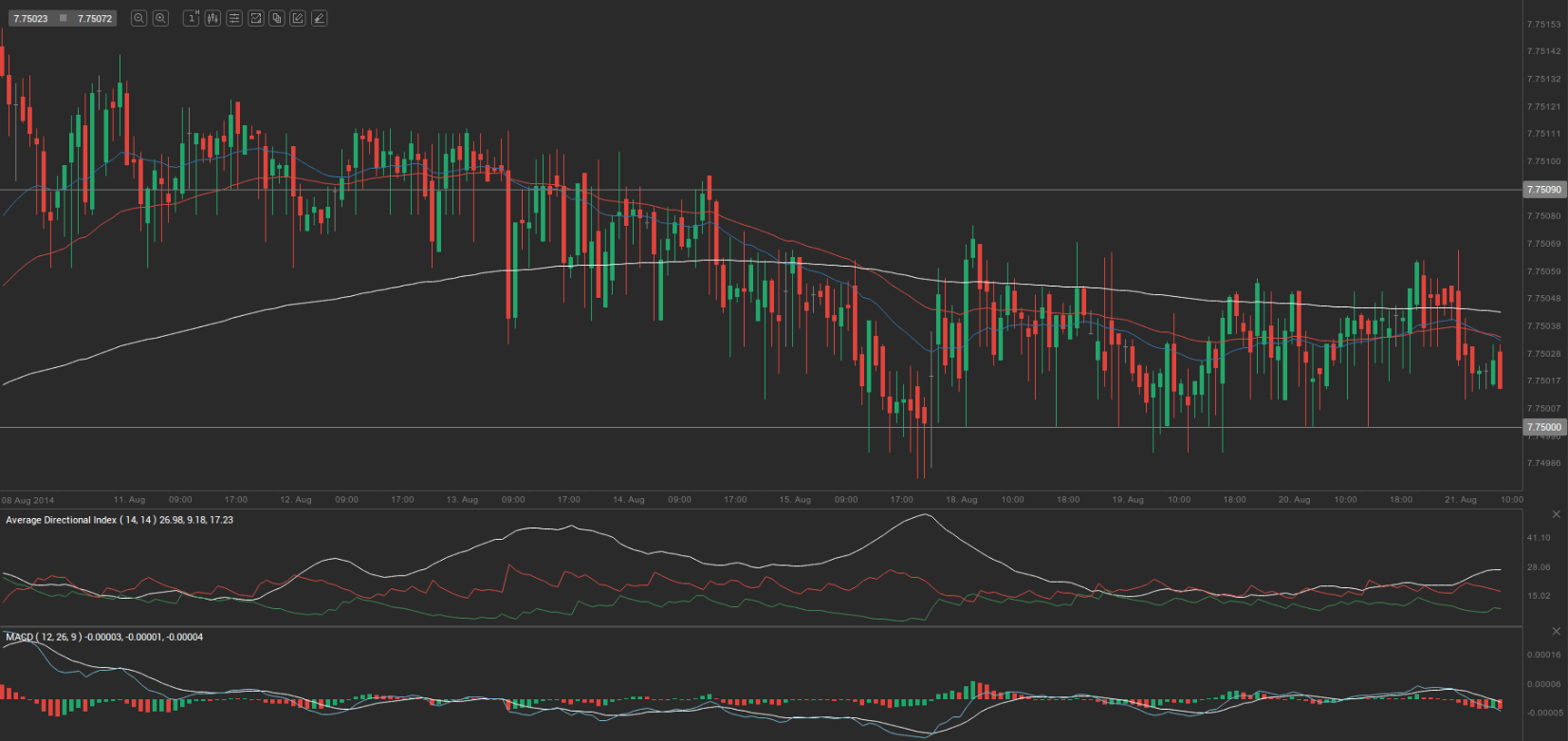This screenshot has width=1568, height=741.
Task: Select the edit drawing pencil icon
Action: tap(298, 18)
